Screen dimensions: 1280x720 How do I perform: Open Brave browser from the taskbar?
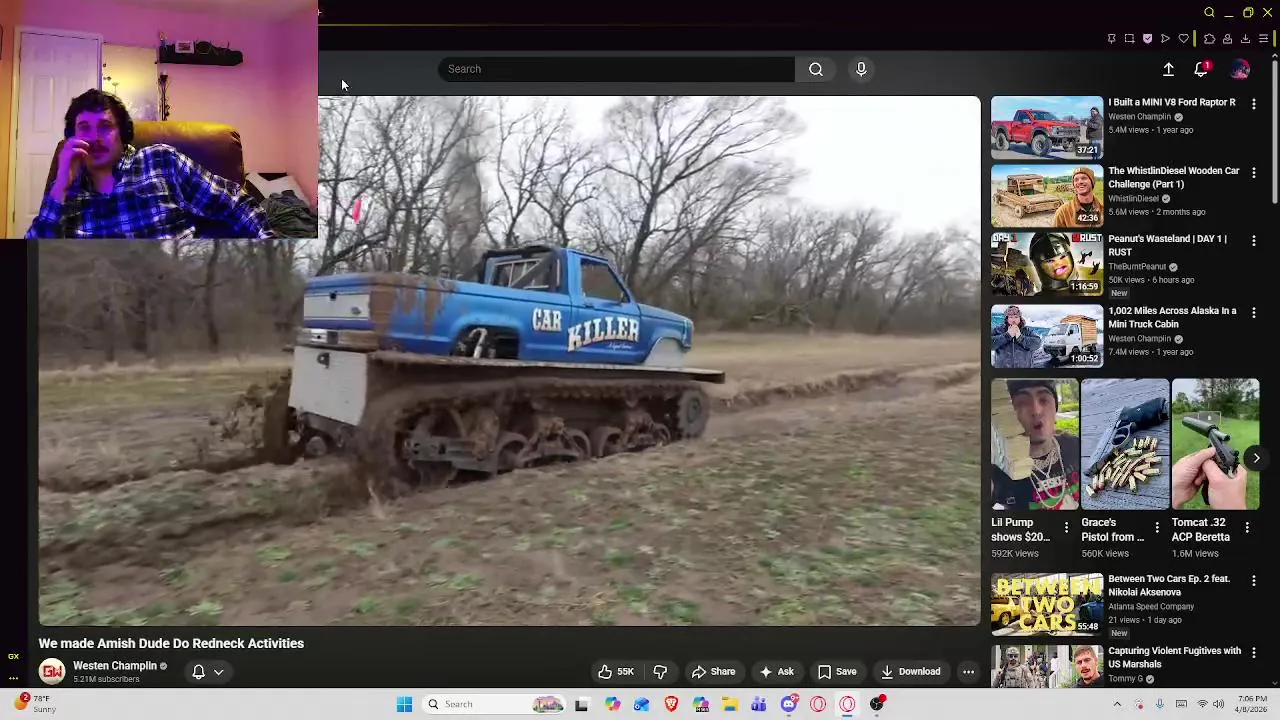(671, 704)
